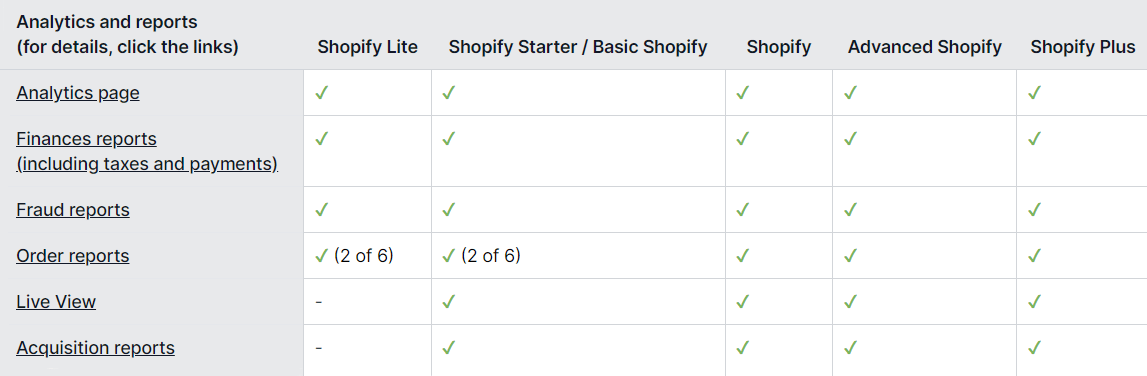
Task: Click the Live View dash under Shopify Lite
Action: (319, 302)
